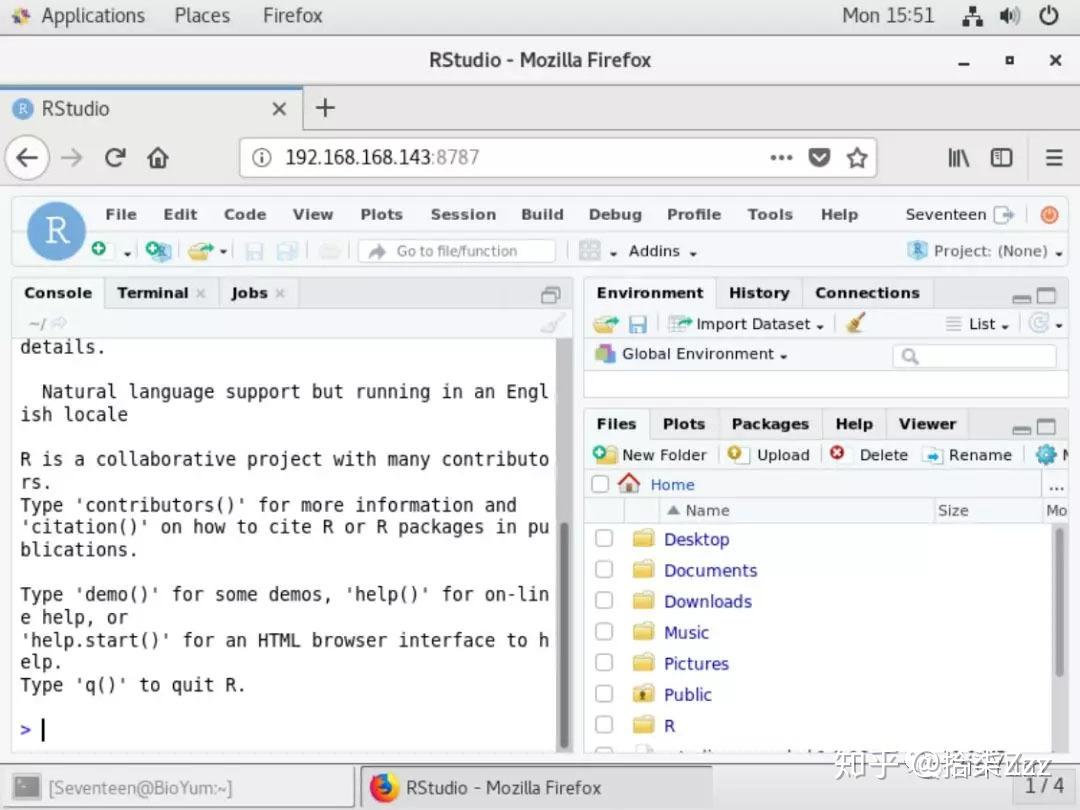The image size is (1080, 810).
Task: Switch to the History tab
Action: pyautogui.click(x=759, y=292)
